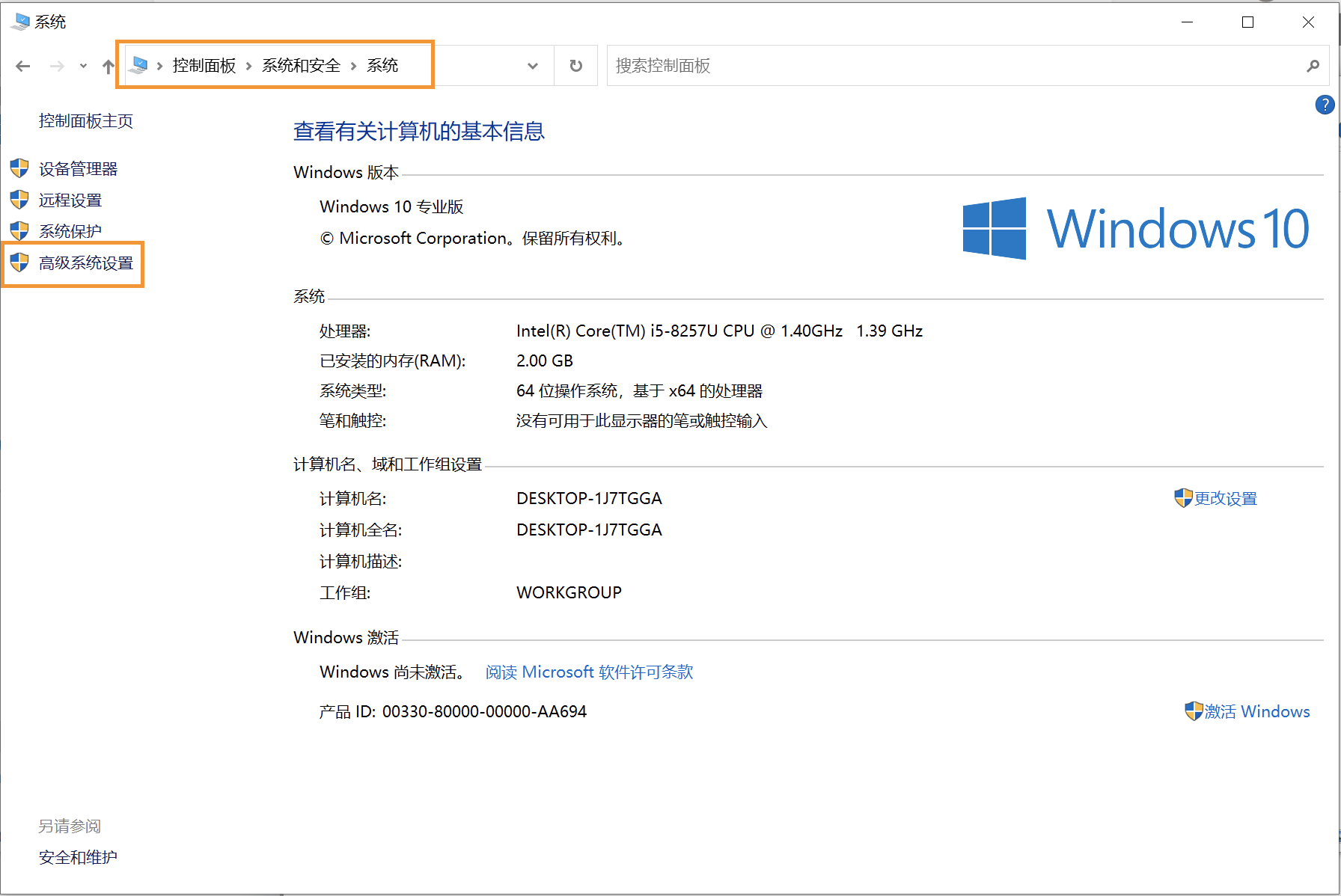Select workgroup value WORKGROUP
This screenshot has width=1341, height=896.
pos(569,593)
